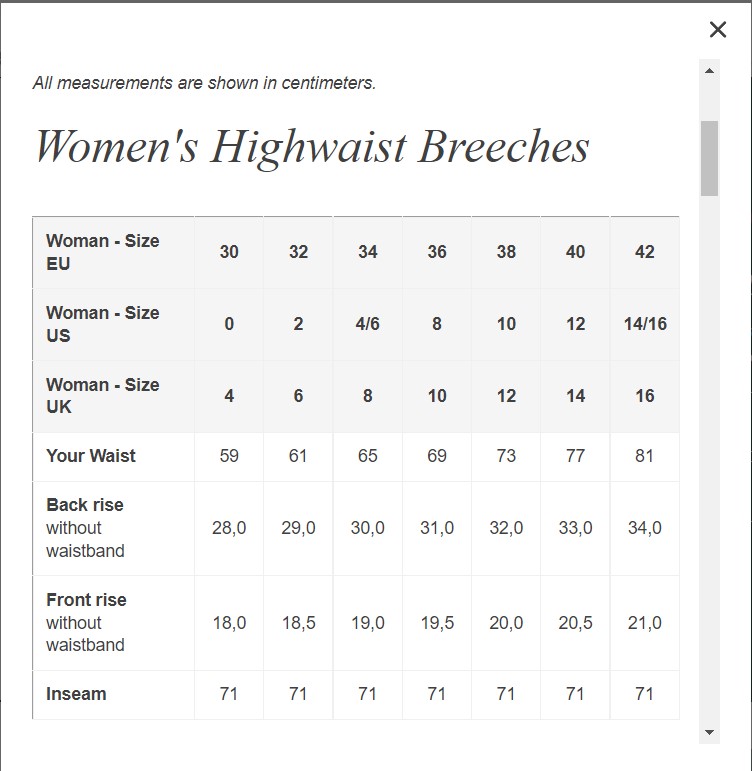Select EU size 42 column header

[x=645, y=252]
